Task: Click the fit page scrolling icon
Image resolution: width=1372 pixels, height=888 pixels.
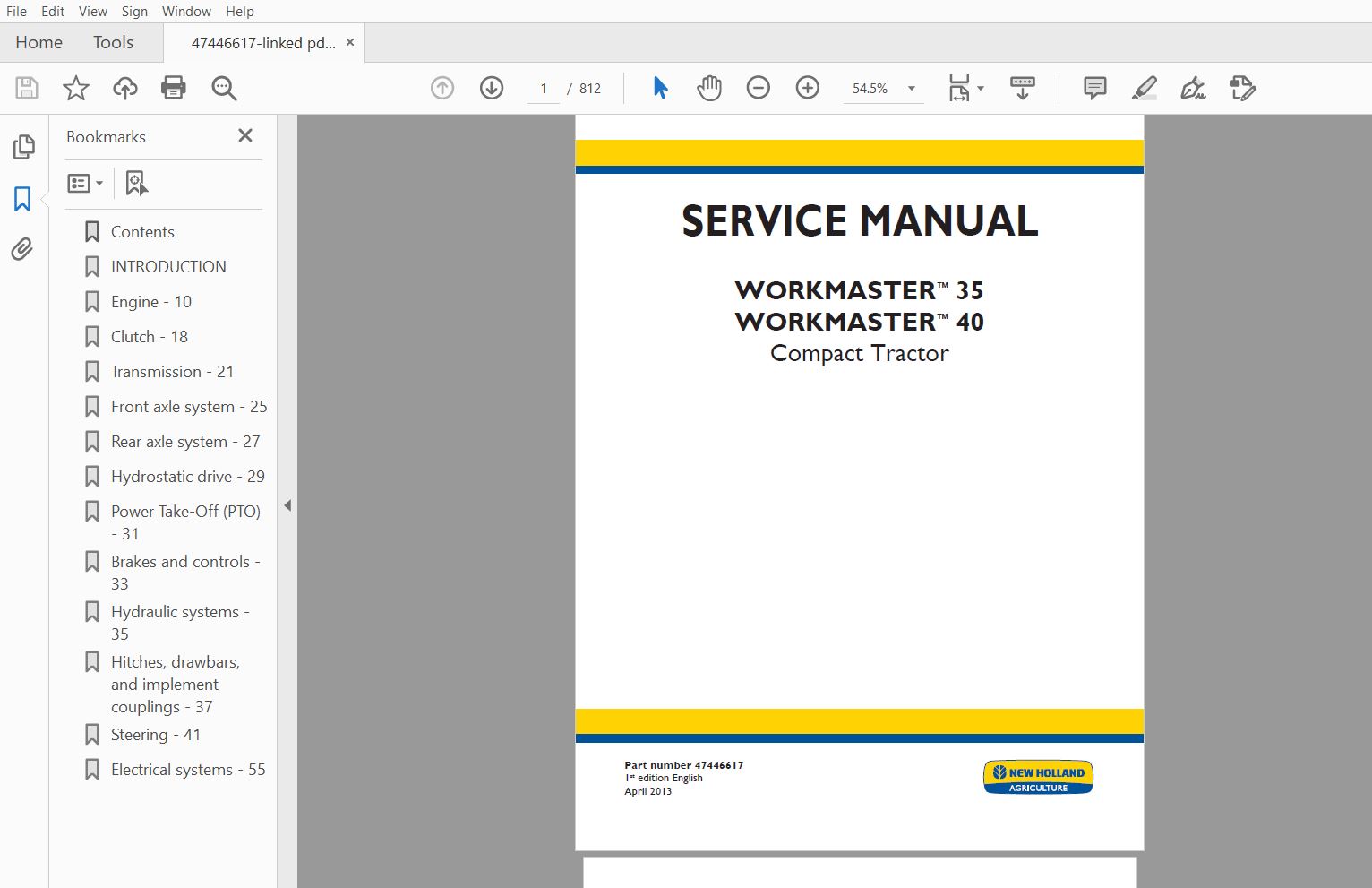Action: pos(959,88)
